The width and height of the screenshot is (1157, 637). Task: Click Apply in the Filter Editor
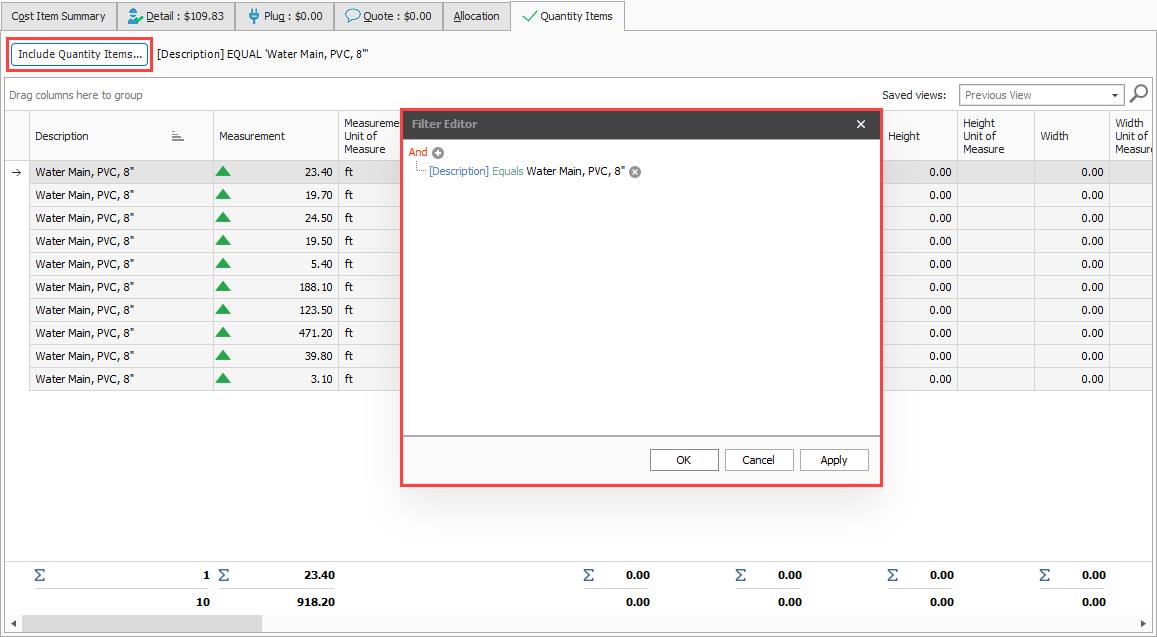(x=833, y=460)
